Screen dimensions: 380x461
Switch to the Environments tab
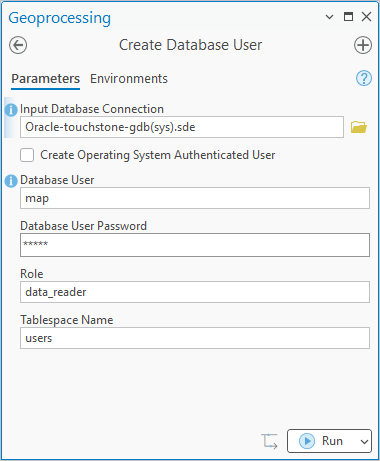129,79
